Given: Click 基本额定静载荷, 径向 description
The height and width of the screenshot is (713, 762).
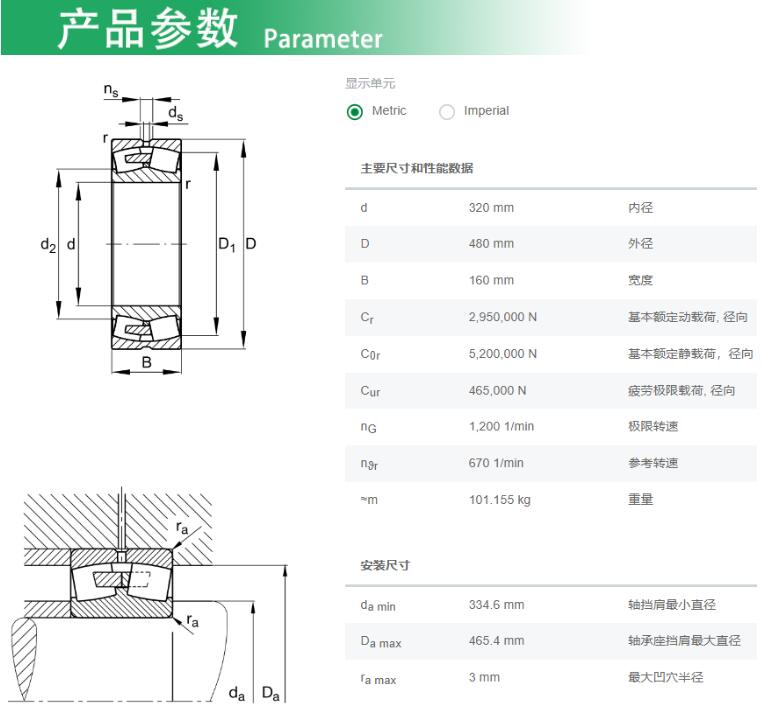Looking at the screenshot, I should click(x=690, y=353).
